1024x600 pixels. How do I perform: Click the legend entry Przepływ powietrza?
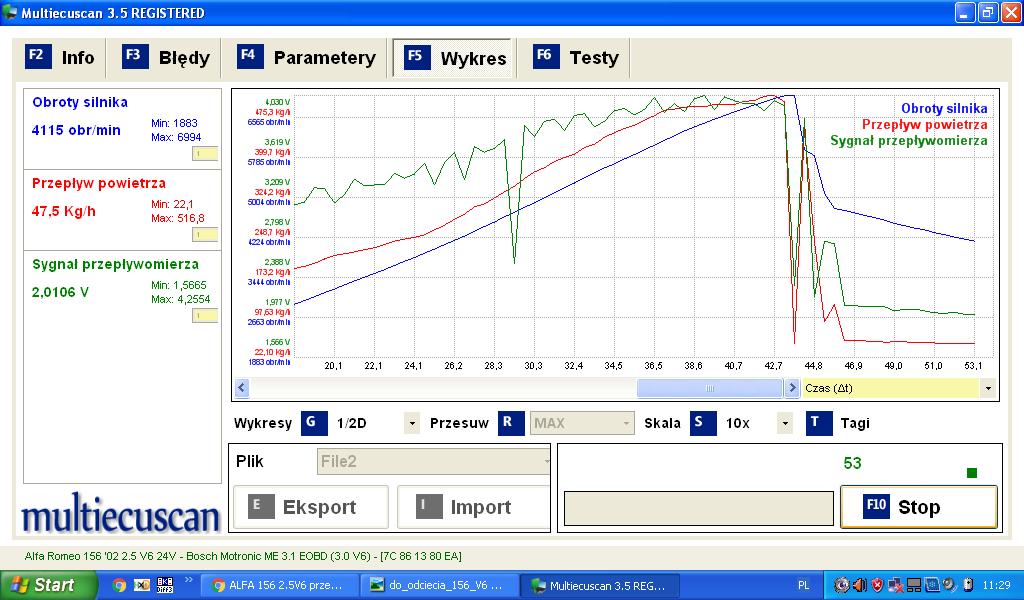924,124
